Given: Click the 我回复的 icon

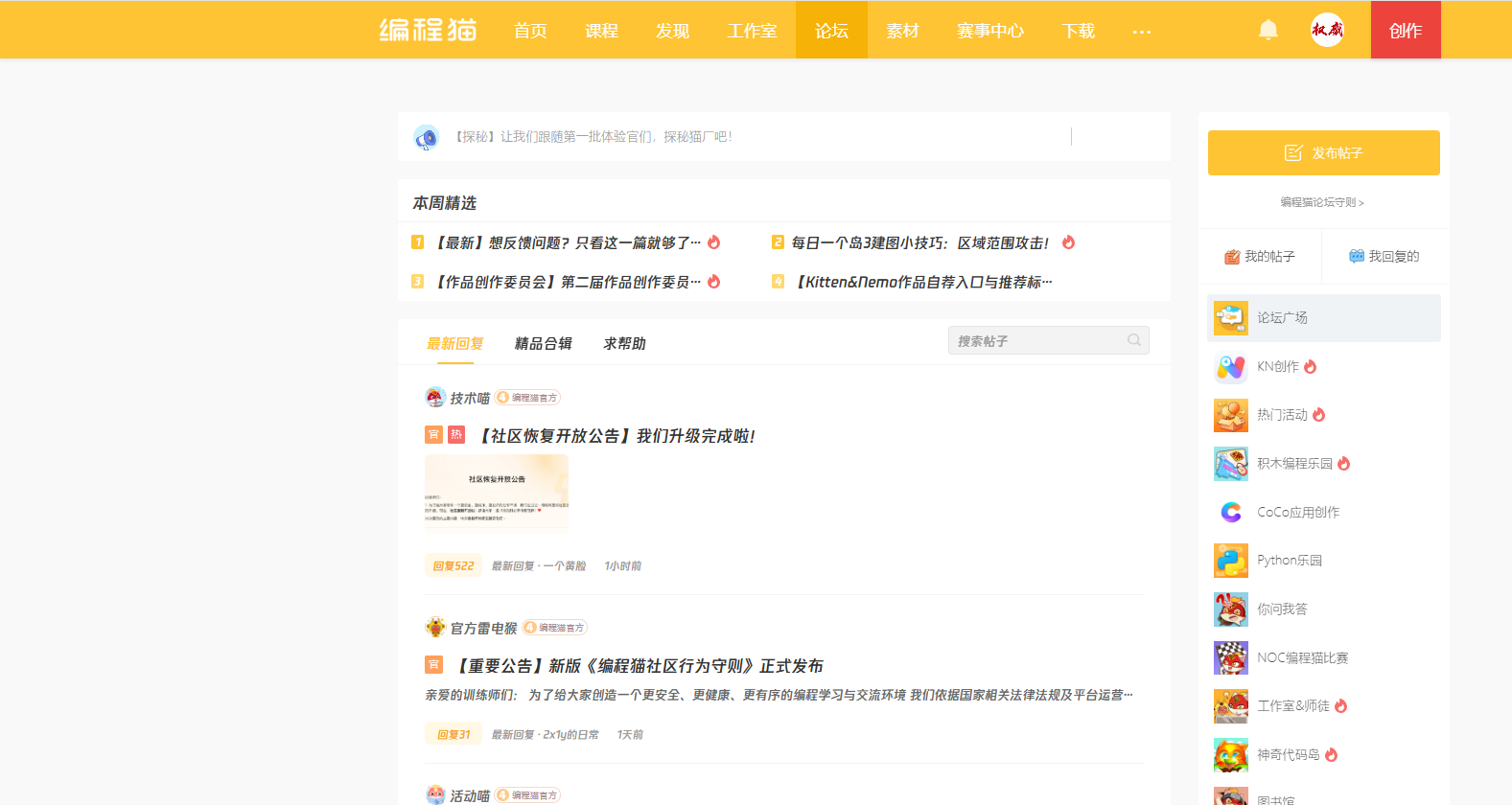Looking at the screenshot, I should [x=1357, y=257].
